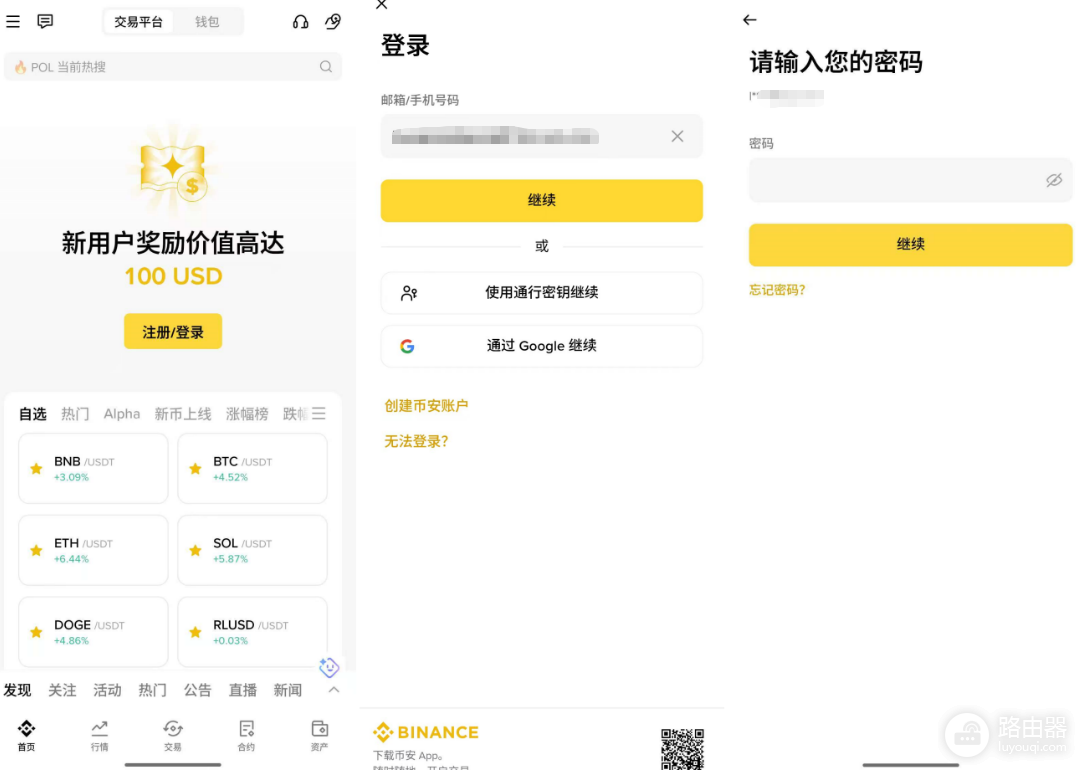Clear the email/phone field with X icon
Screen dimensions: 1085x775
tap(677, 136)
